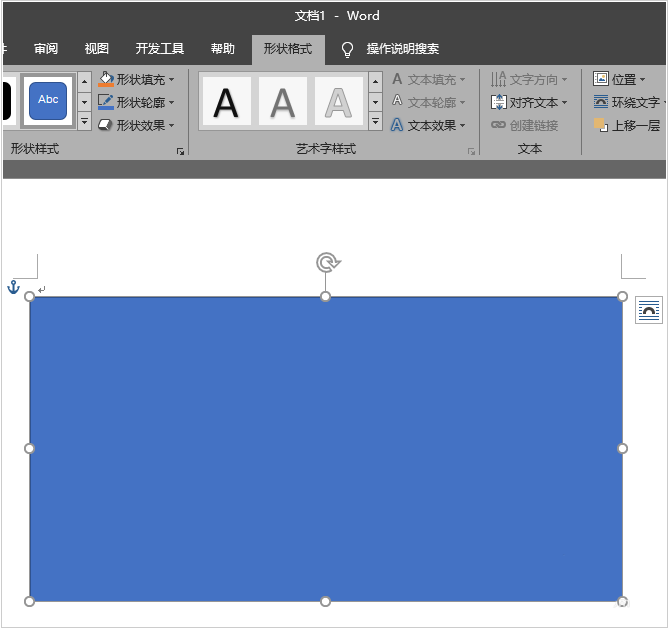The width and height of the screenshot is (668, 628).
Task: Click Create Link (创建链接)
Action: pos(524,126)
